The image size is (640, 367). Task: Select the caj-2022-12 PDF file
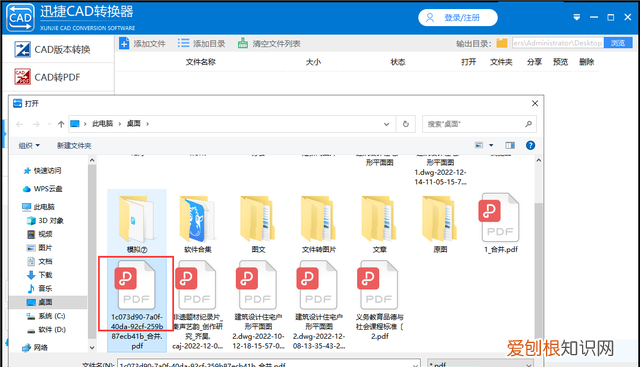point(198,305)
